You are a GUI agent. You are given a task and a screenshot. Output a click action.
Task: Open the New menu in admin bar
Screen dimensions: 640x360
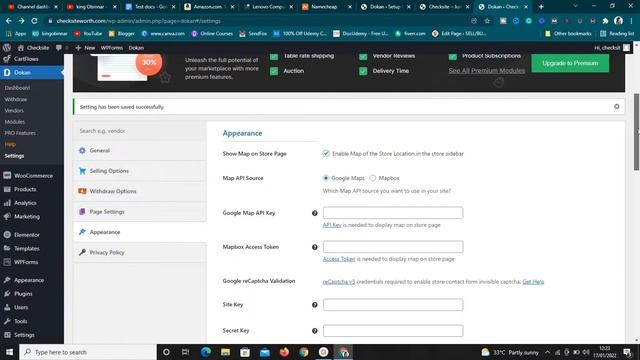point(85,48)
